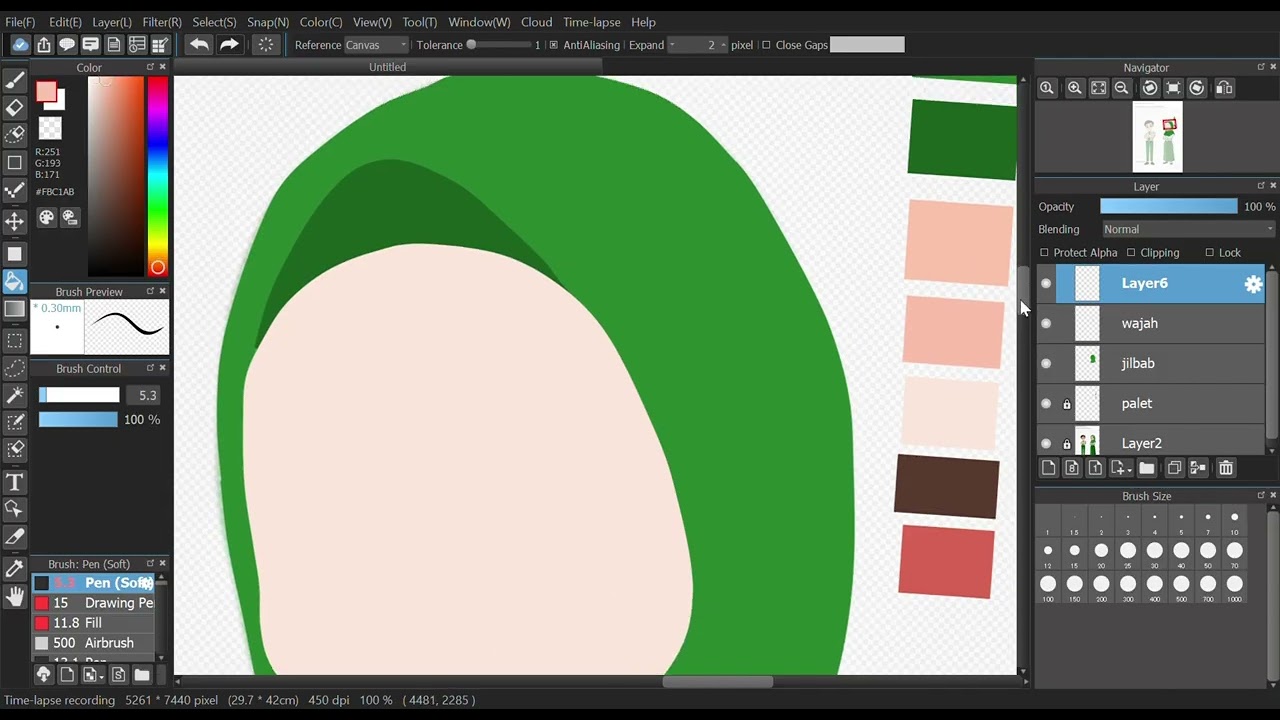
Task: Open the Cloud menu
Action: tap(536, 22)
